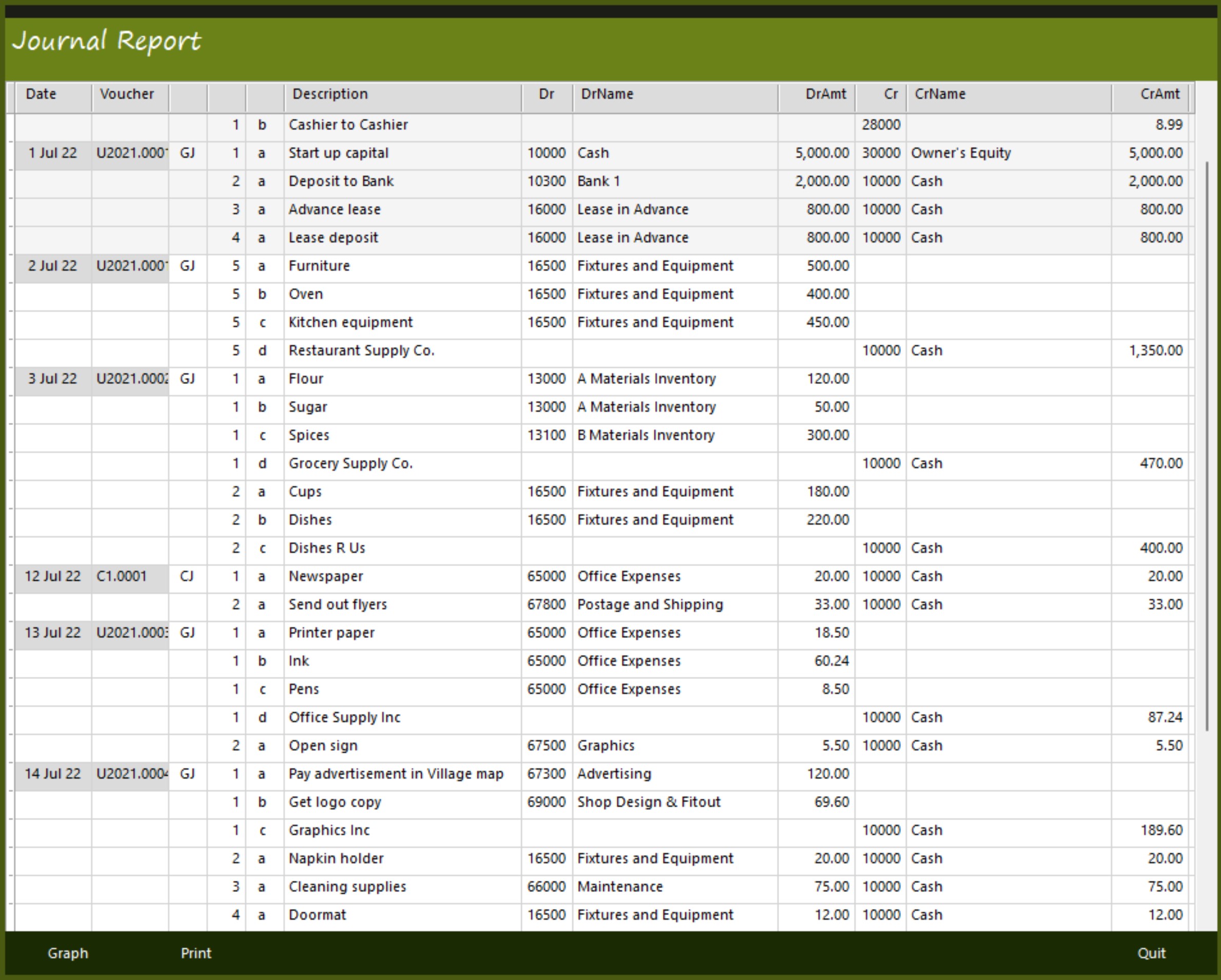The width and height of the screenshot is (1221, 980).
Task: Click the Dr column header
Action: [547, 94]
